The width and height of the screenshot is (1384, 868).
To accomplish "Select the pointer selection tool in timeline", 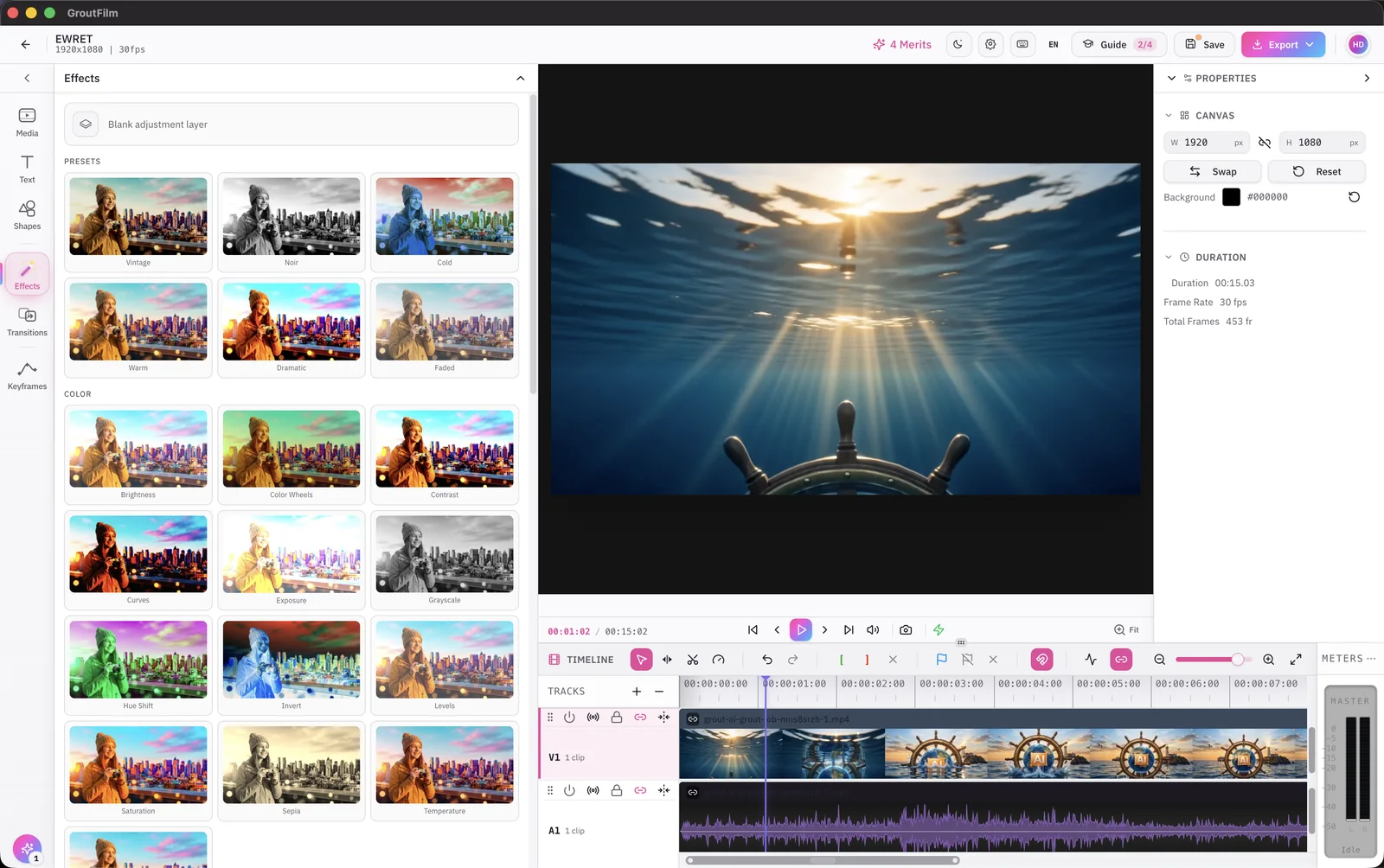I will [641, 660].
